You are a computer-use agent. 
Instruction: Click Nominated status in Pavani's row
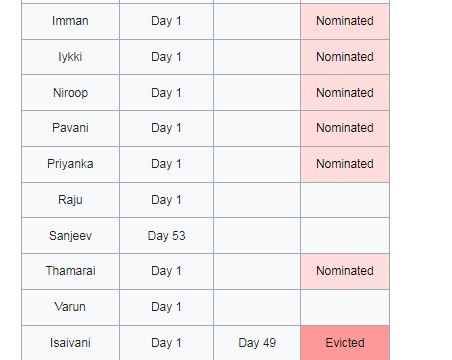click(345, 128)
